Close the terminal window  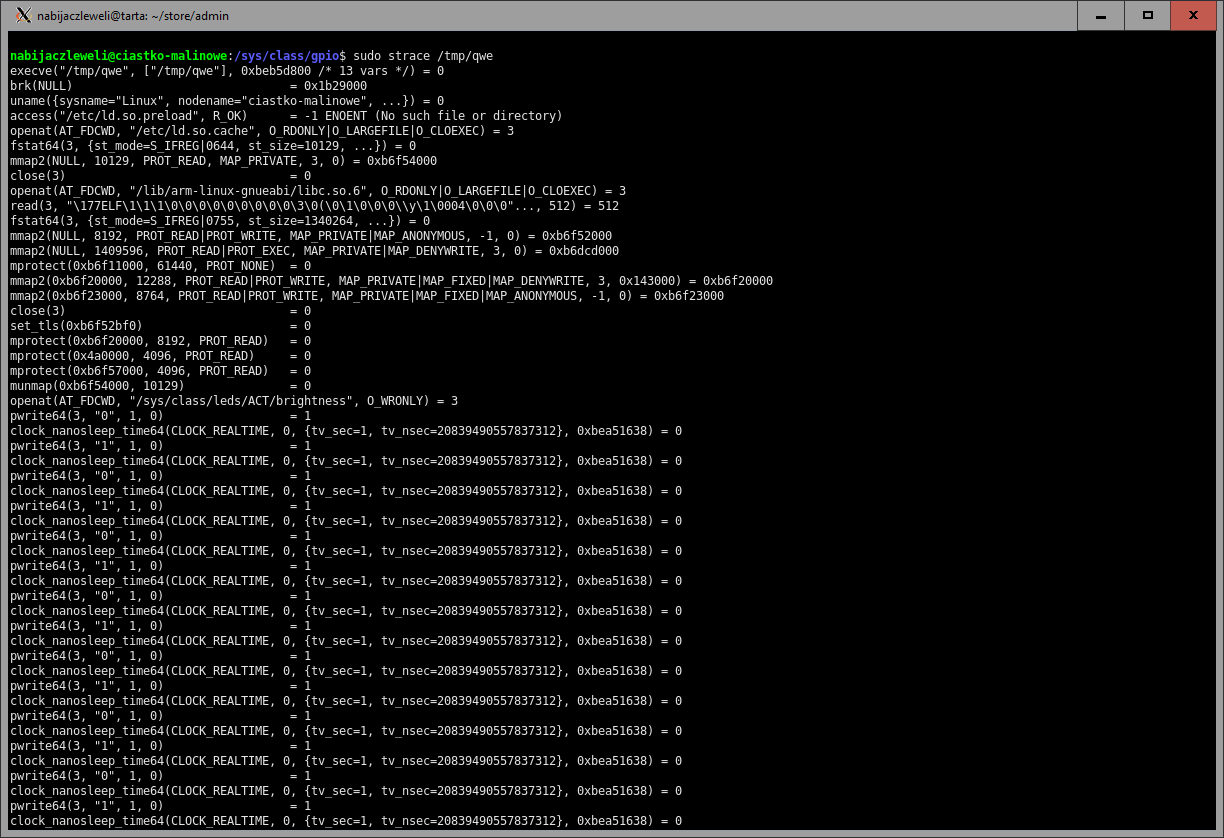coord(1194,15)
